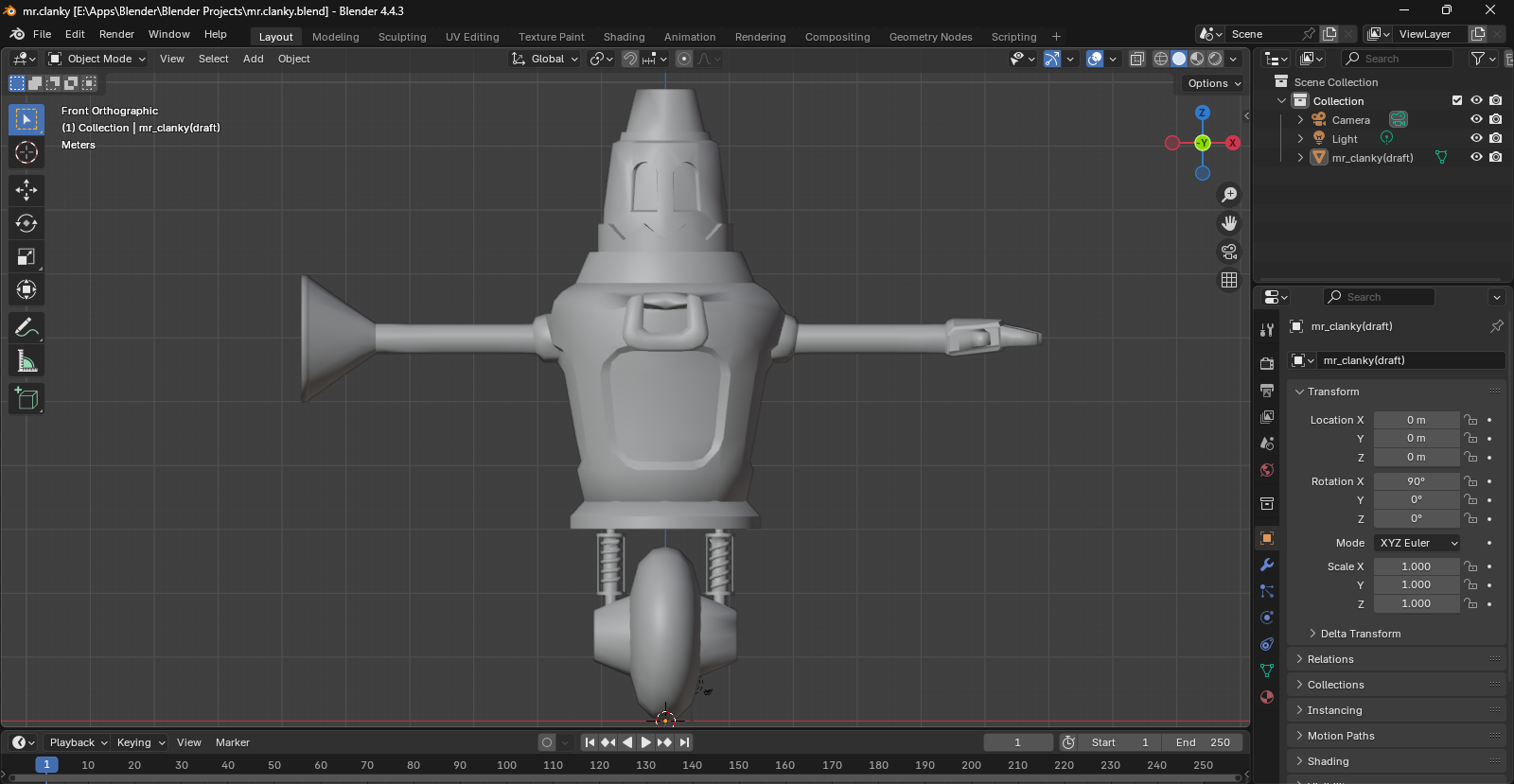Viewport: 1514px width, 784px height.
Task: Open the Render properties tab
Action: click(x=1267, y=364)
